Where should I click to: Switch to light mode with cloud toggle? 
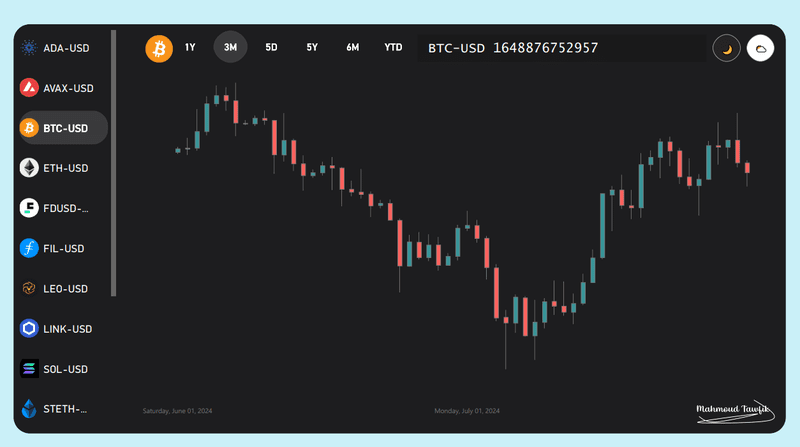[x=761, y=48]
